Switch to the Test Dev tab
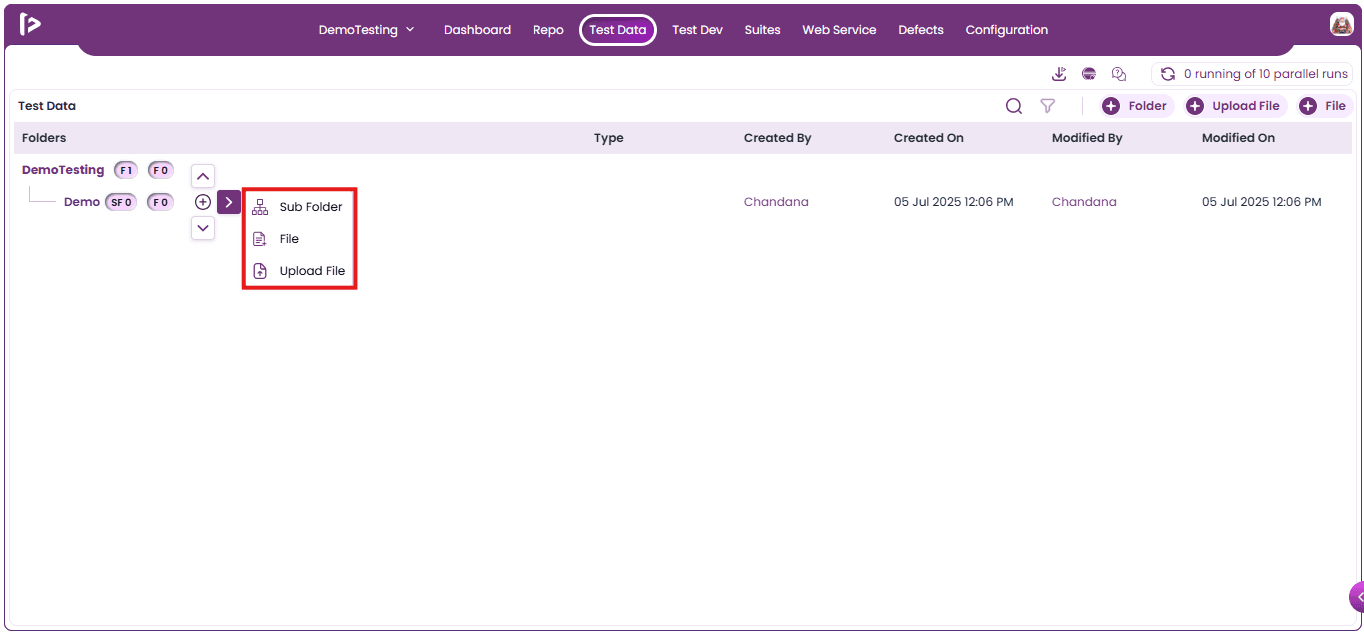The width and height of the screenshot is (1364, 632). [697, 30]
